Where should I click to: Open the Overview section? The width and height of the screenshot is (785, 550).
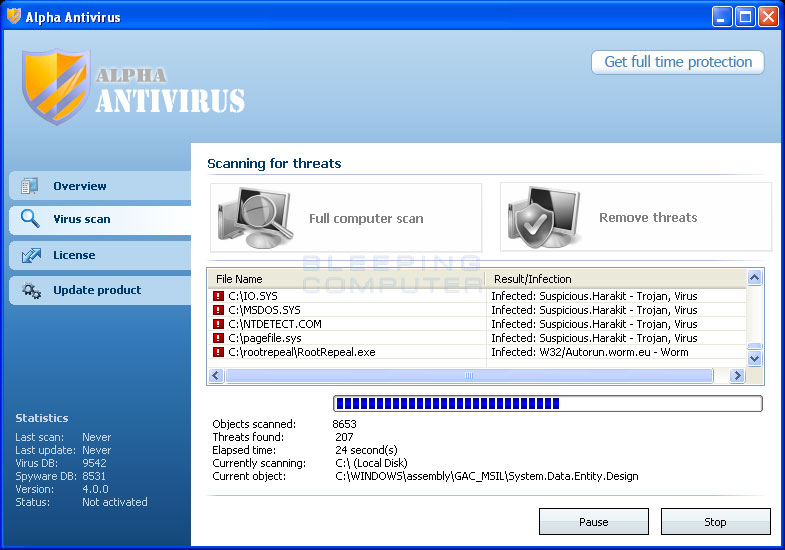click(x=100, y=186)
